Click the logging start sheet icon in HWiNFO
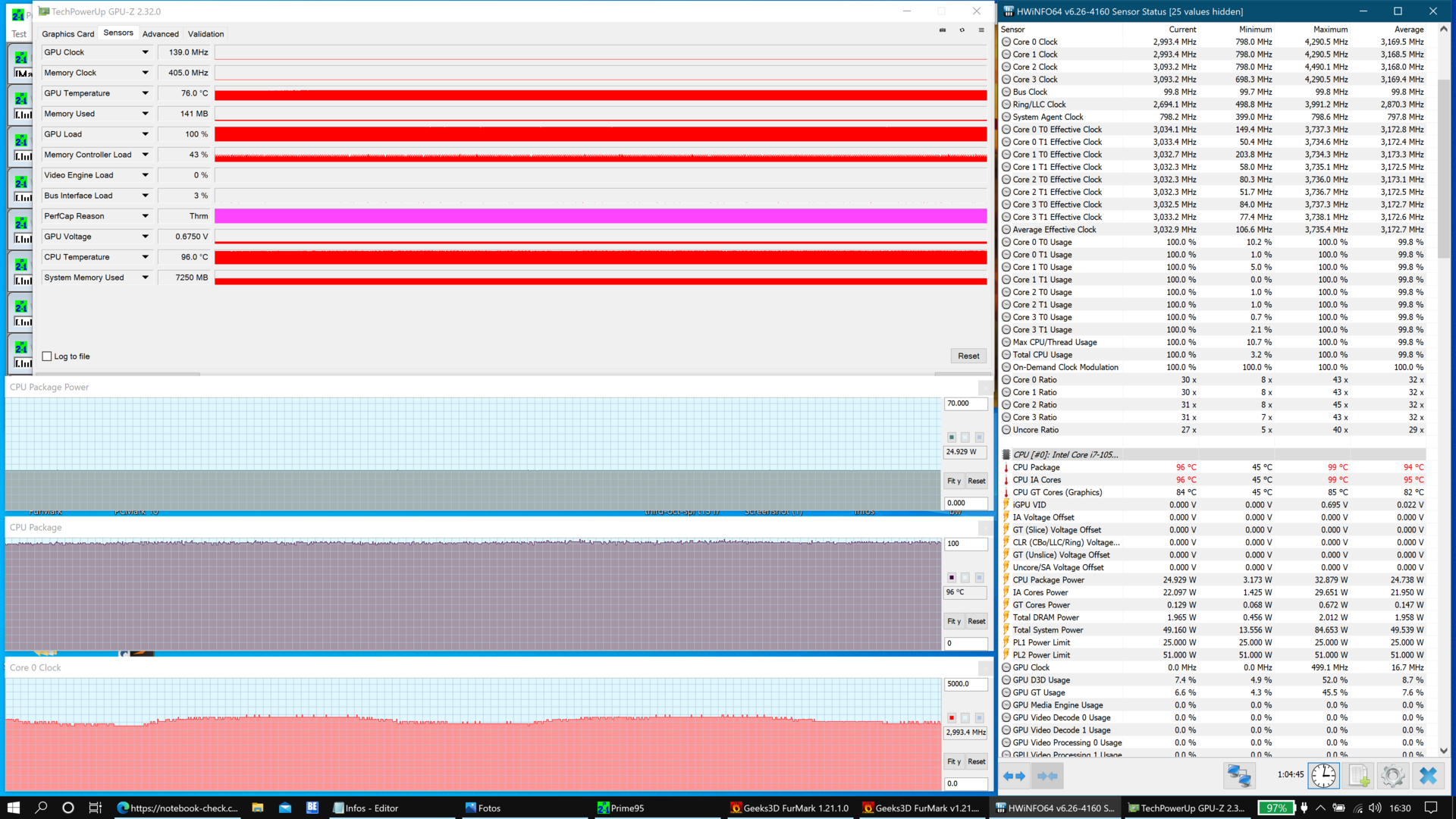Image resolution: width=1456 pixels, height=819 pixels. click(x=1358, y=776)
